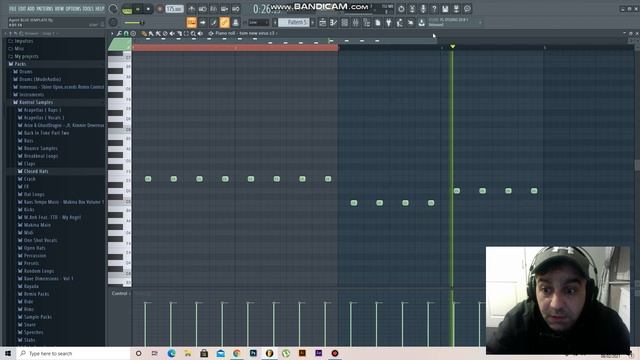The image size is (640, 360).
Task: Click the Stop transport button
Action: point(149,9)
